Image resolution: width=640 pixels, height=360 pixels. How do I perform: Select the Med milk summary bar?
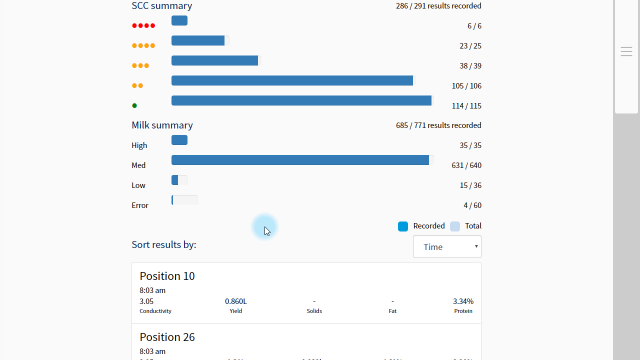pos(302,160)
